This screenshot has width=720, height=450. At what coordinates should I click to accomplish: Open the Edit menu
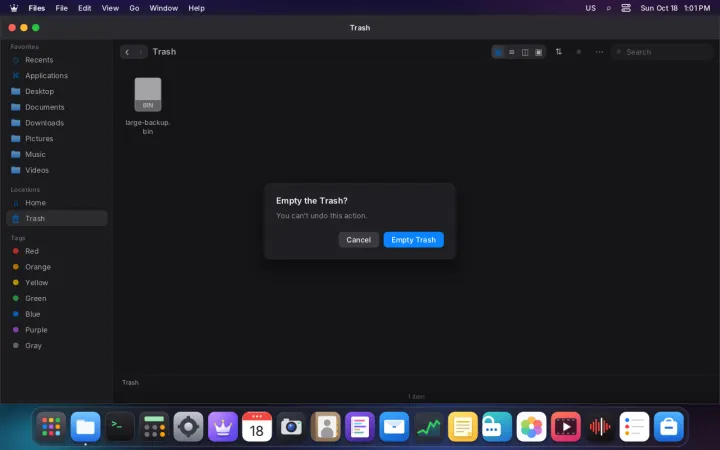coord(84,8)
